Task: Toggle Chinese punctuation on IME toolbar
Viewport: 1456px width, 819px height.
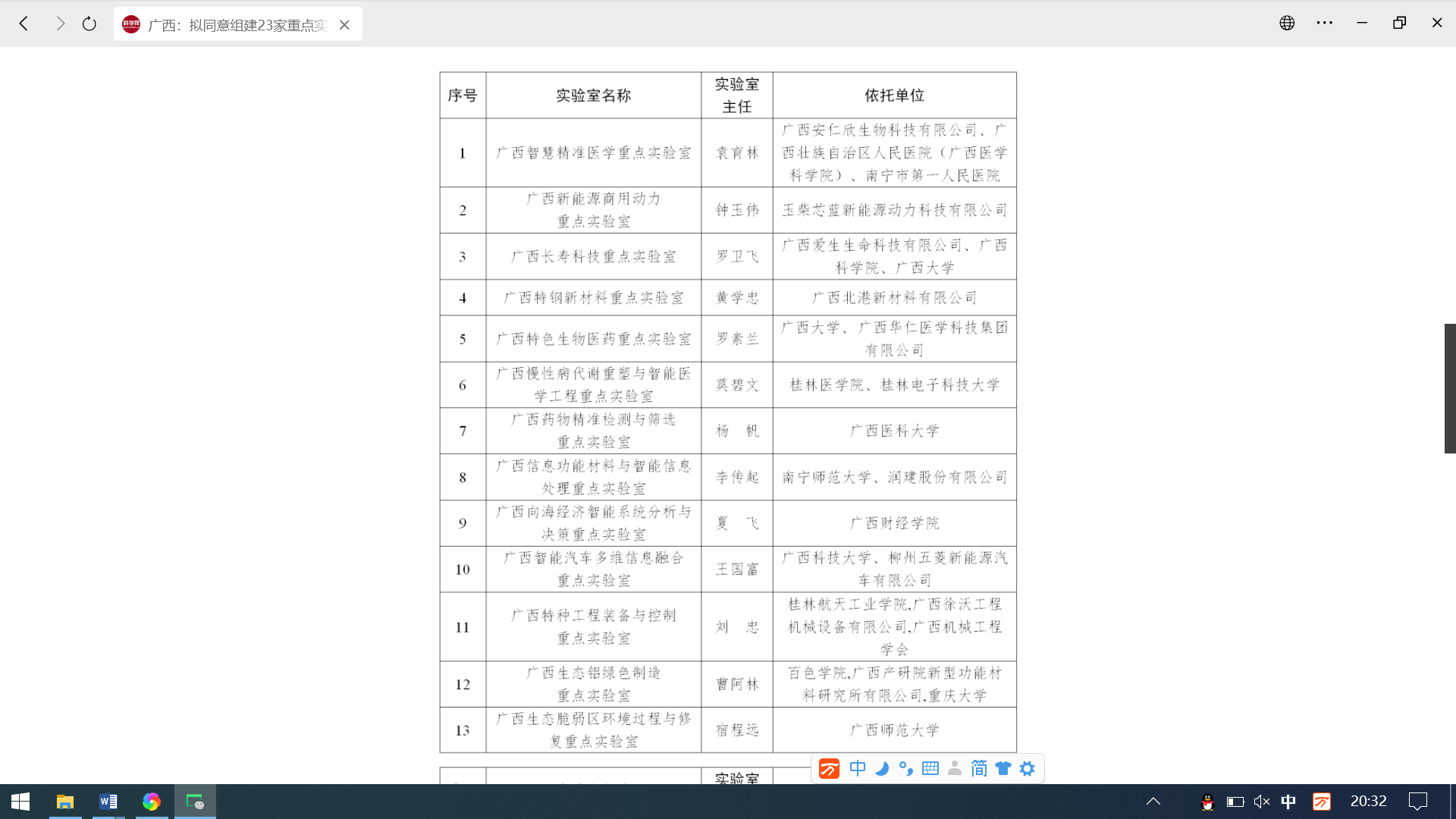Action: 906,769
